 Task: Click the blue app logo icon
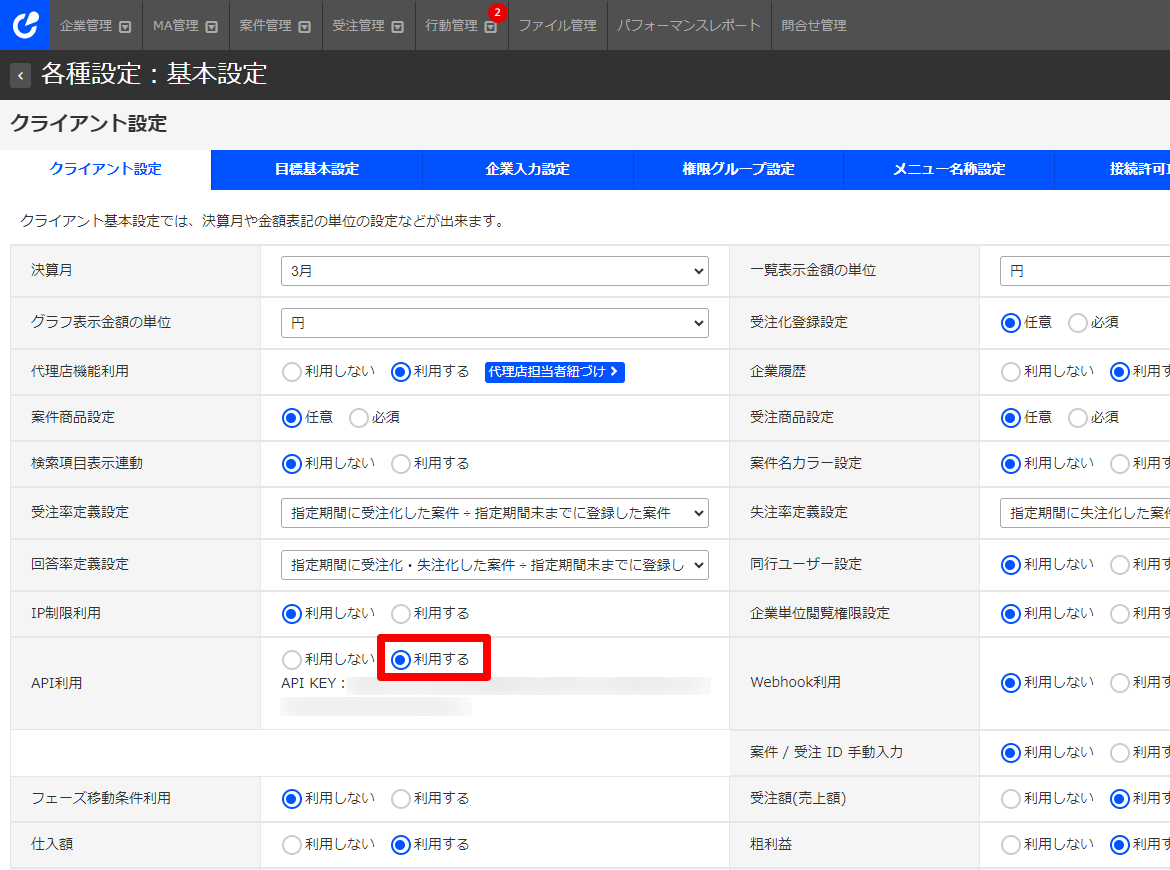[x=24, y=25]
